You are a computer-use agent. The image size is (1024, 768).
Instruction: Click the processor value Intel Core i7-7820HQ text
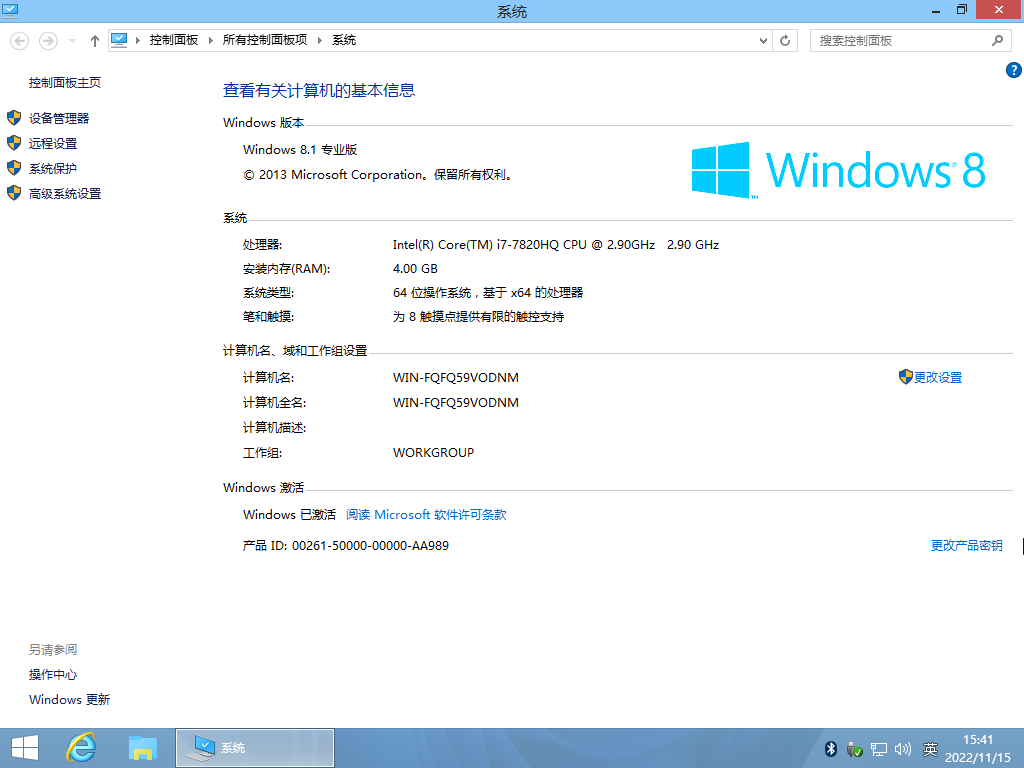(x=556, y=245)
